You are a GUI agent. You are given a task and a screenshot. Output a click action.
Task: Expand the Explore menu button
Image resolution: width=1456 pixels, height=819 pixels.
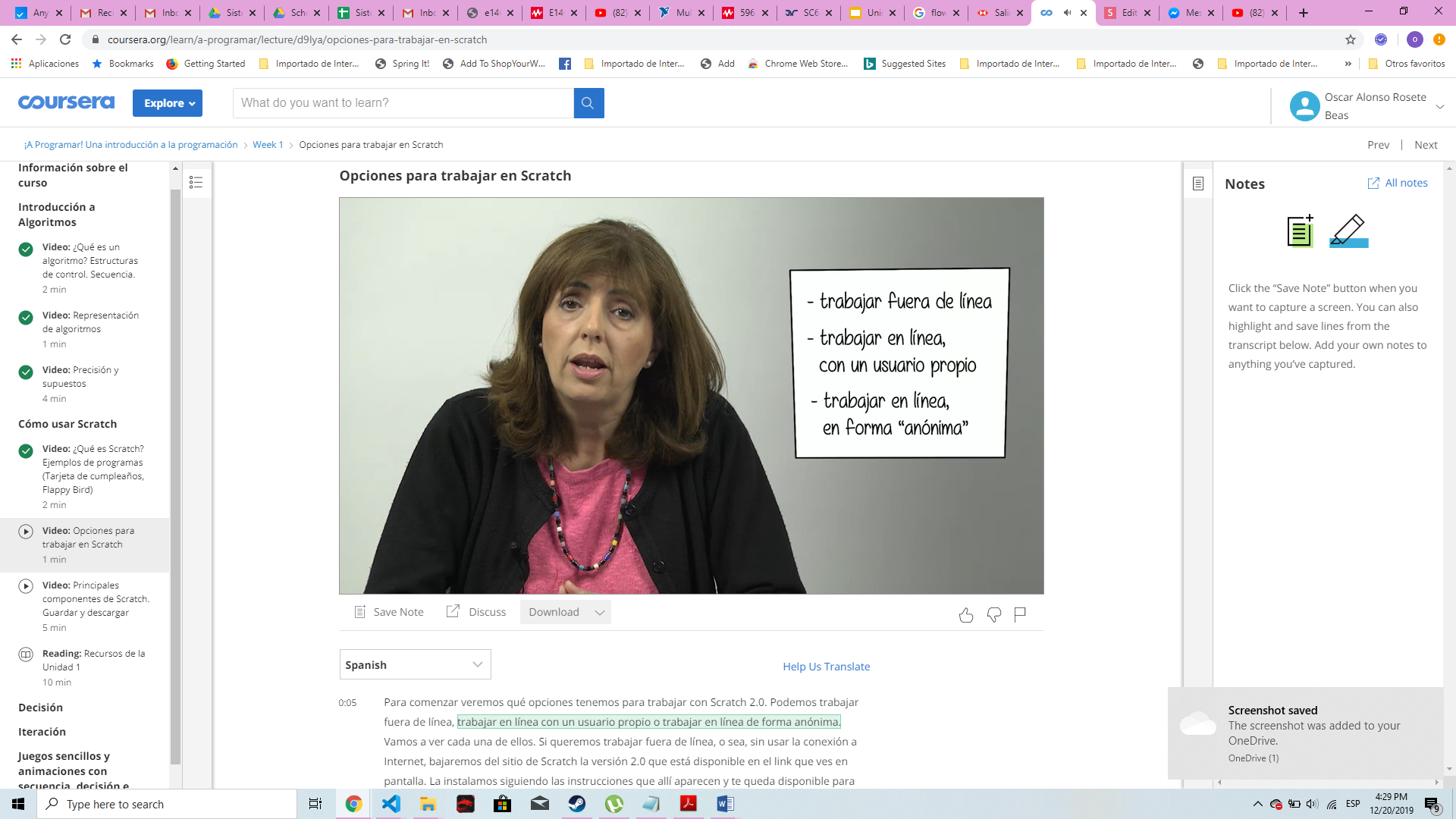point(168,103)
